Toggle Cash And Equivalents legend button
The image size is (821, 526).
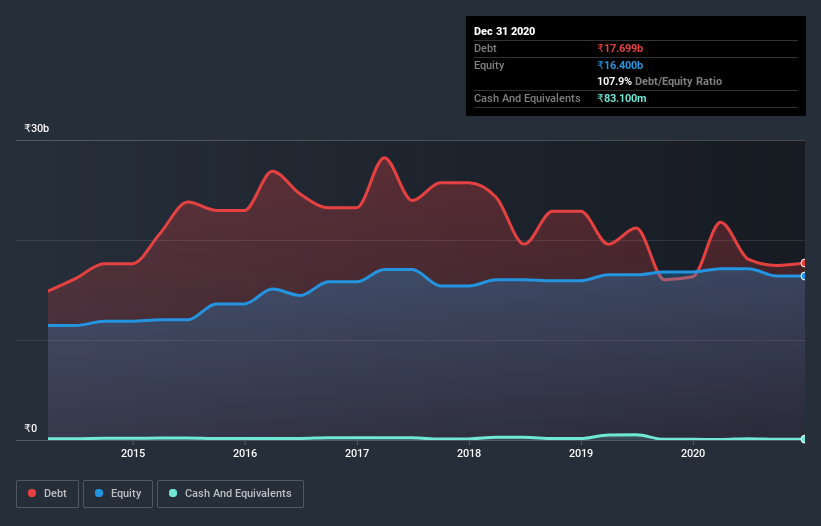tap(230, 494)
